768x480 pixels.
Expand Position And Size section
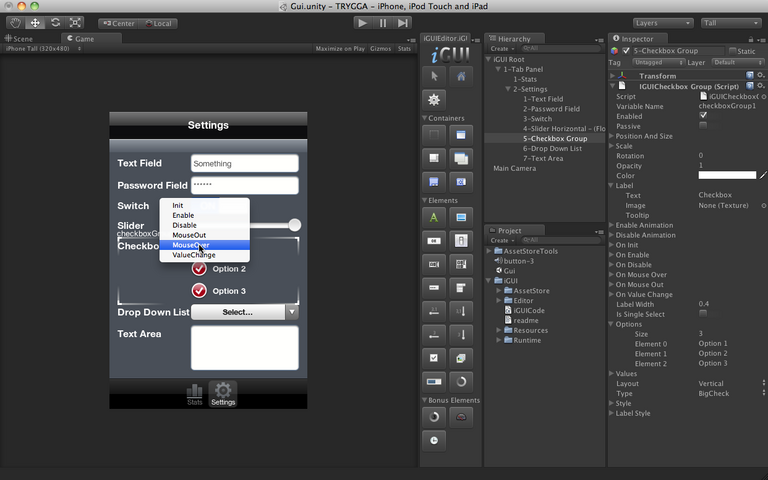(x=644, y=136)
